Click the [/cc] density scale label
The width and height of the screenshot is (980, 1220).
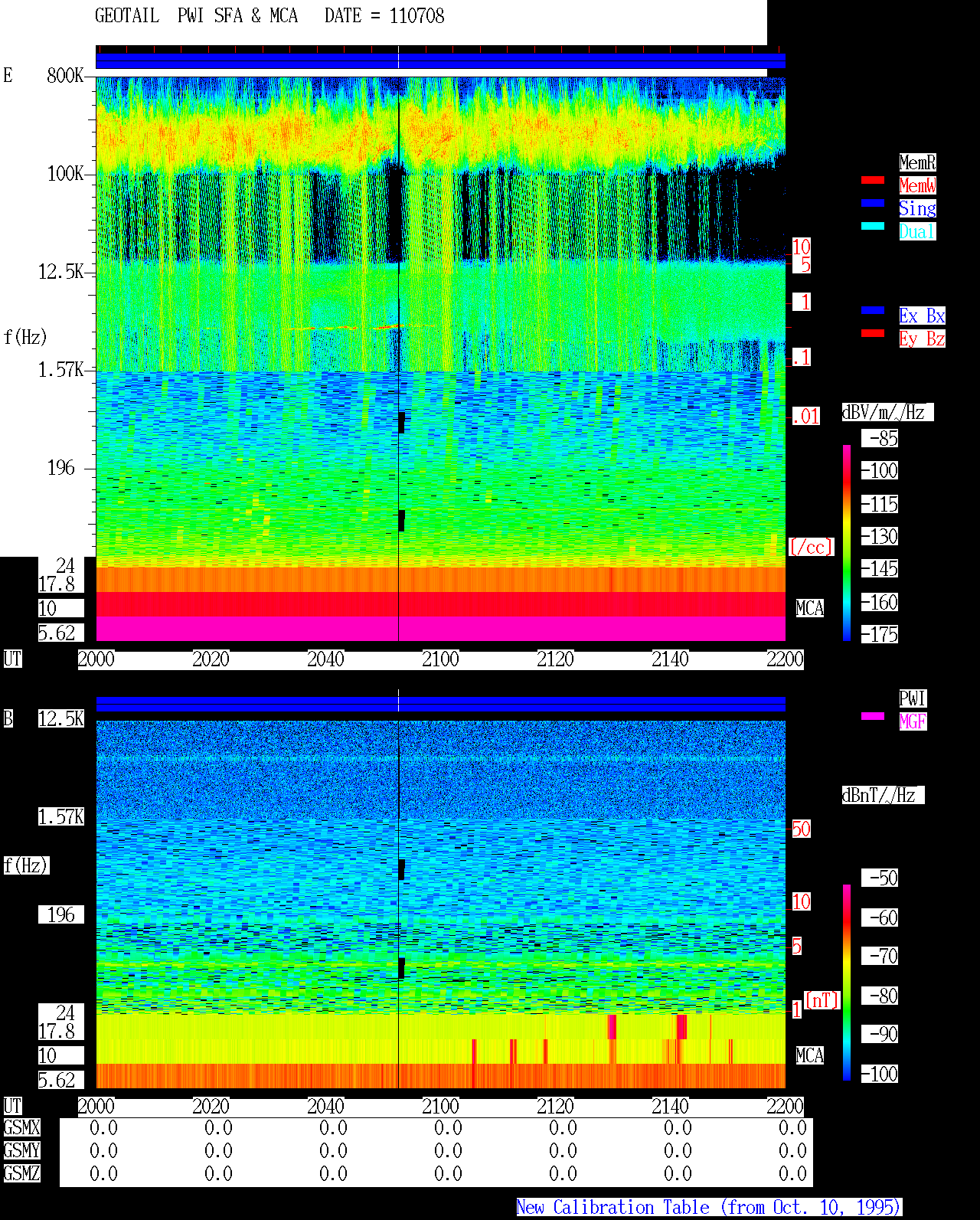pyautogui.click(x=811, y=547)
